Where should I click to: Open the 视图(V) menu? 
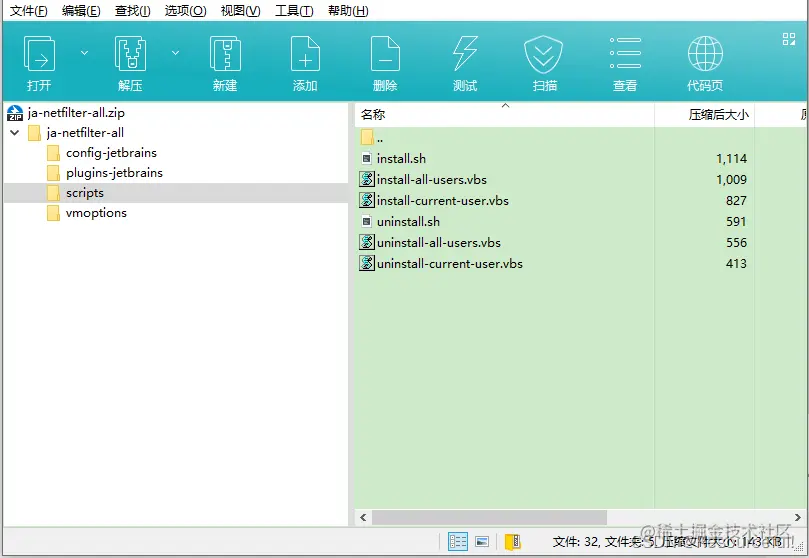pyautogui.click(x=240, y=11)
